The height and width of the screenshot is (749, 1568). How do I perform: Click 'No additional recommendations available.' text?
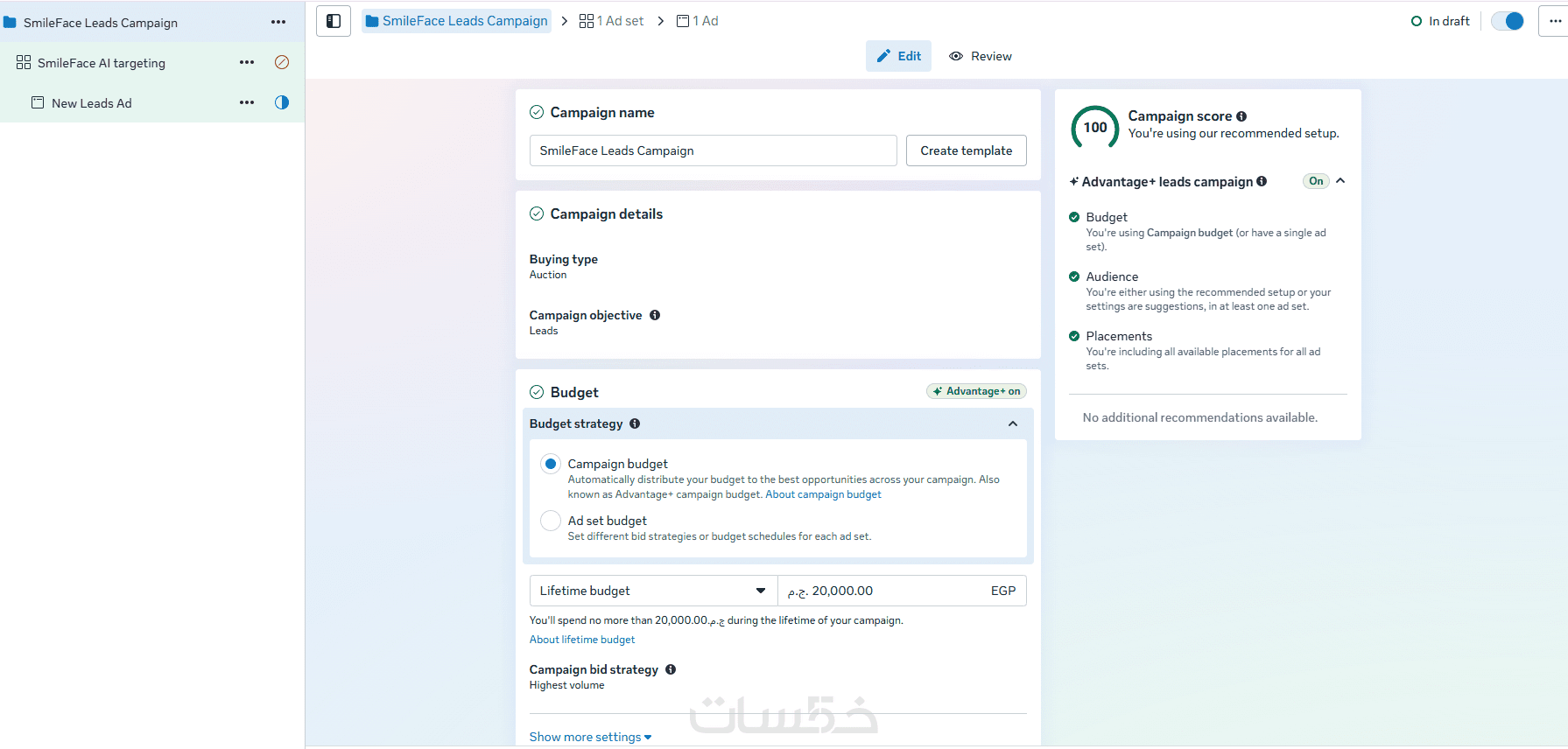coord(1200,417)
